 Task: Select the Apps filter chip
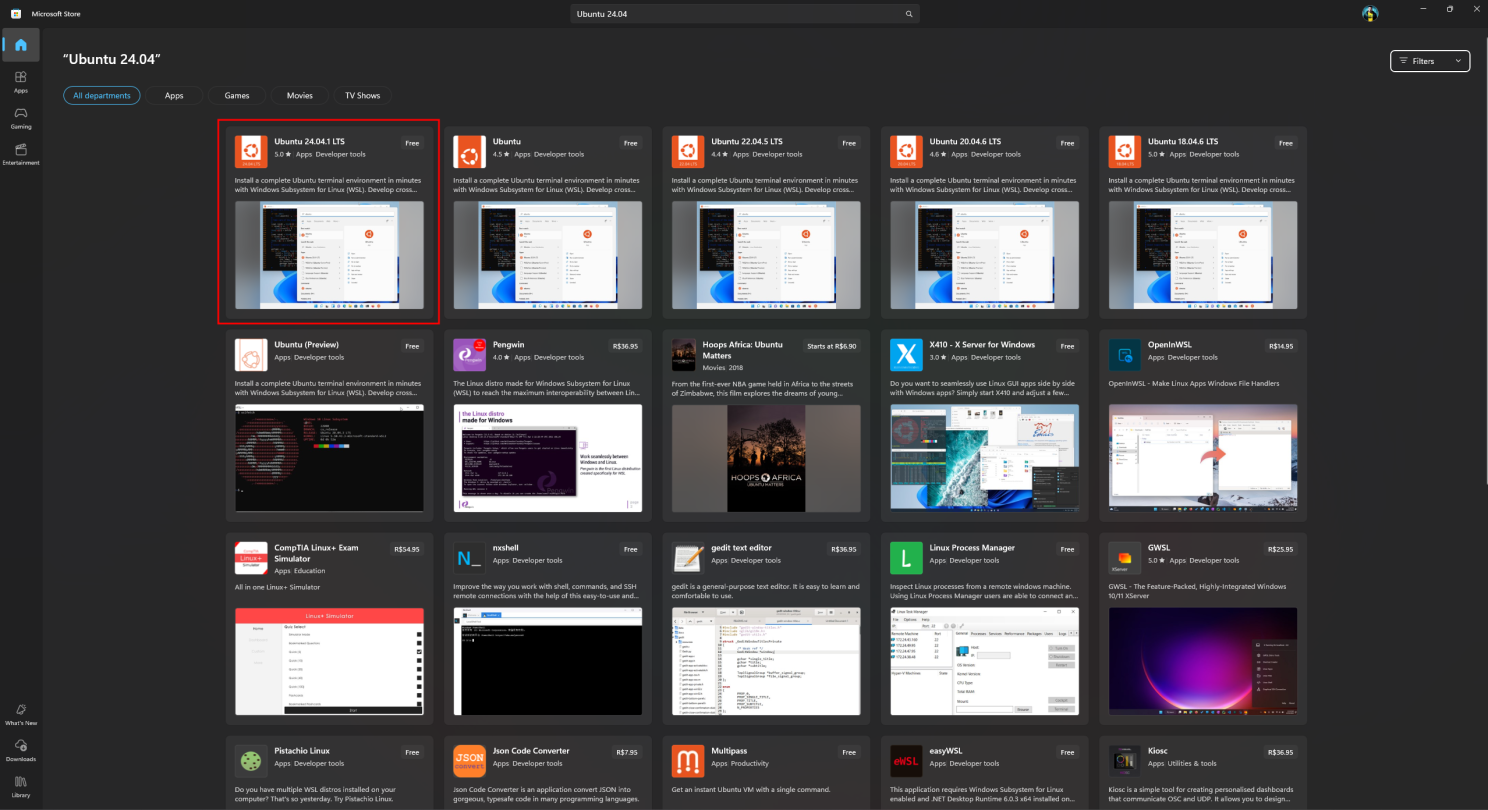coord(174,95)
